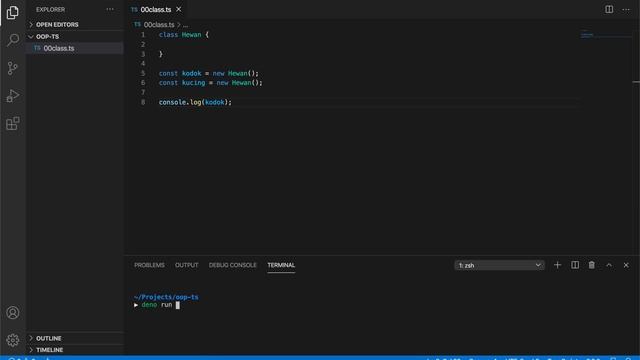Image resolution: width=640 pixels, height=360 pixels.
Task: Open the Run and Debug view
Action: click(13, 96)
